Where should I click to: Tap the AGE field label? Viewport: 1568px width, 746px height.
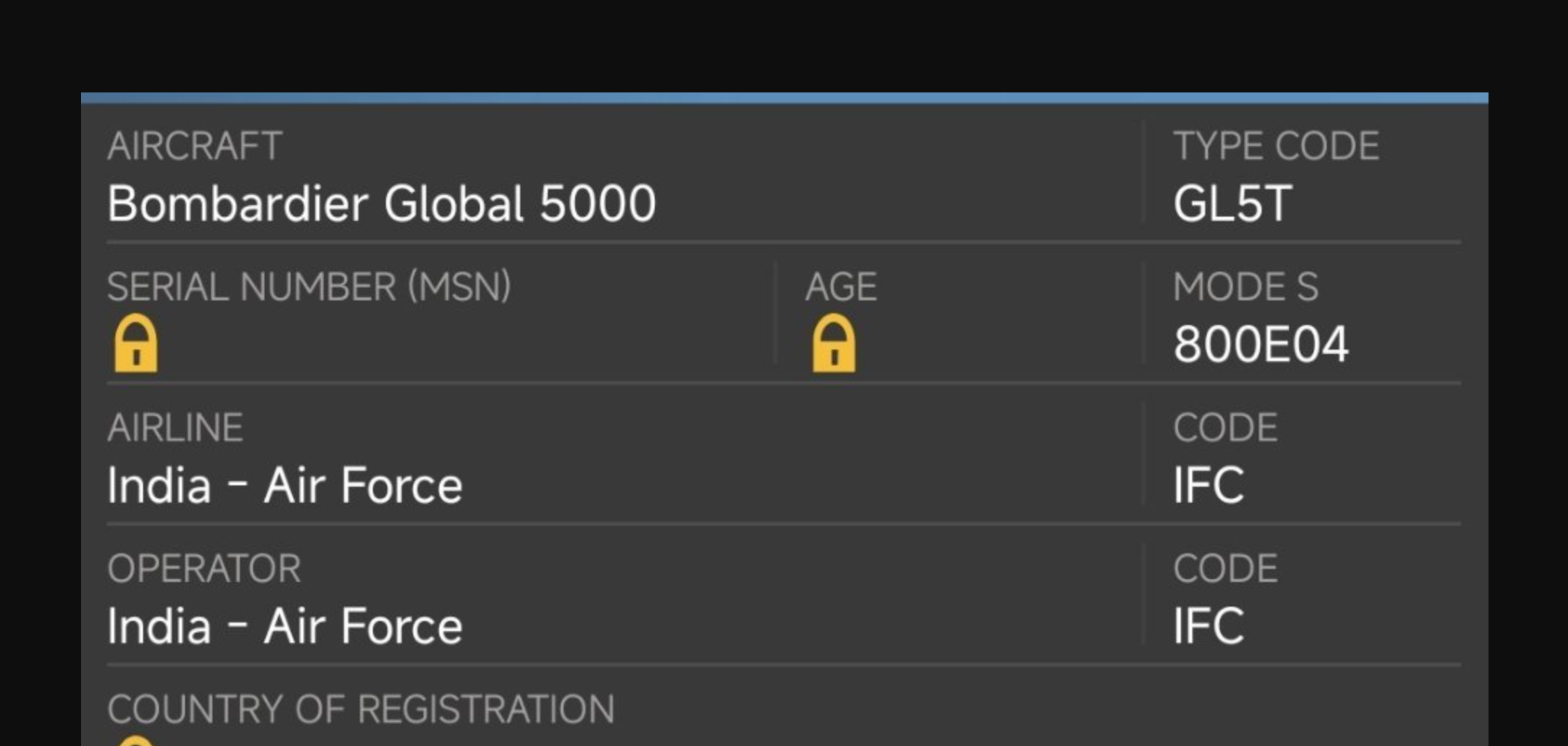841,287
